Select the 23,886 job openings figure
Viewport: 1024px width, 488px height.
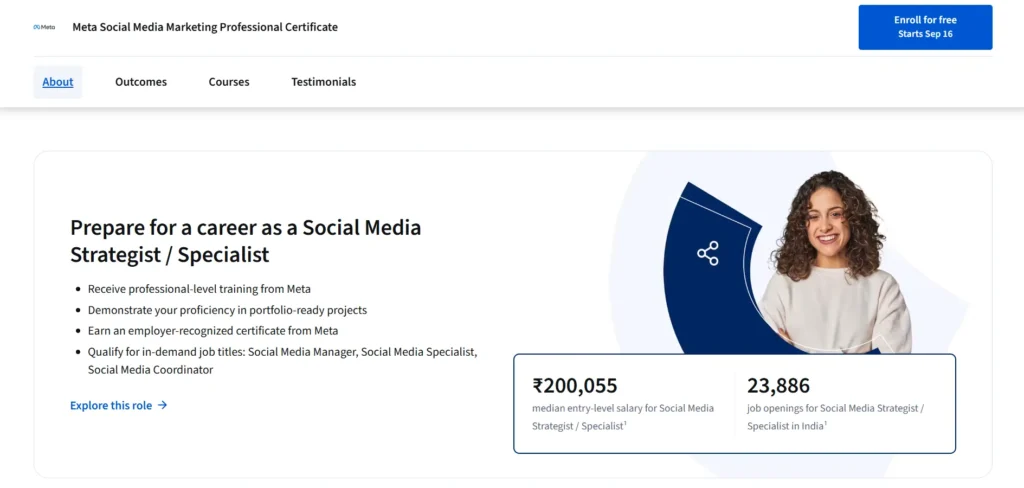click(x=778, y=386)
